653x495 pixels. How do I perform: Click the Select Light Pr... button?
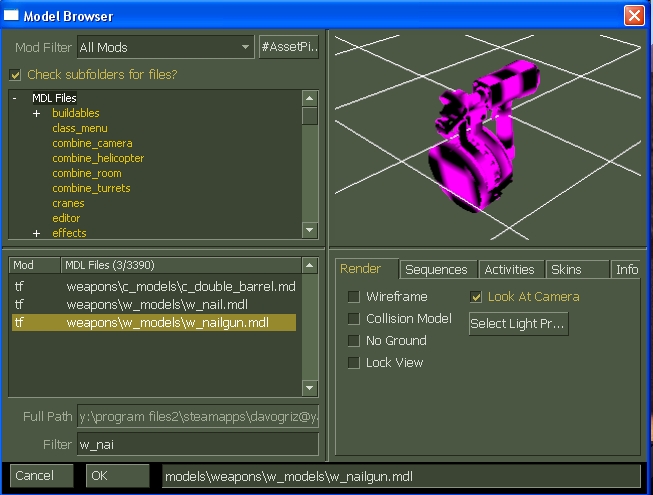coord(518,323)
